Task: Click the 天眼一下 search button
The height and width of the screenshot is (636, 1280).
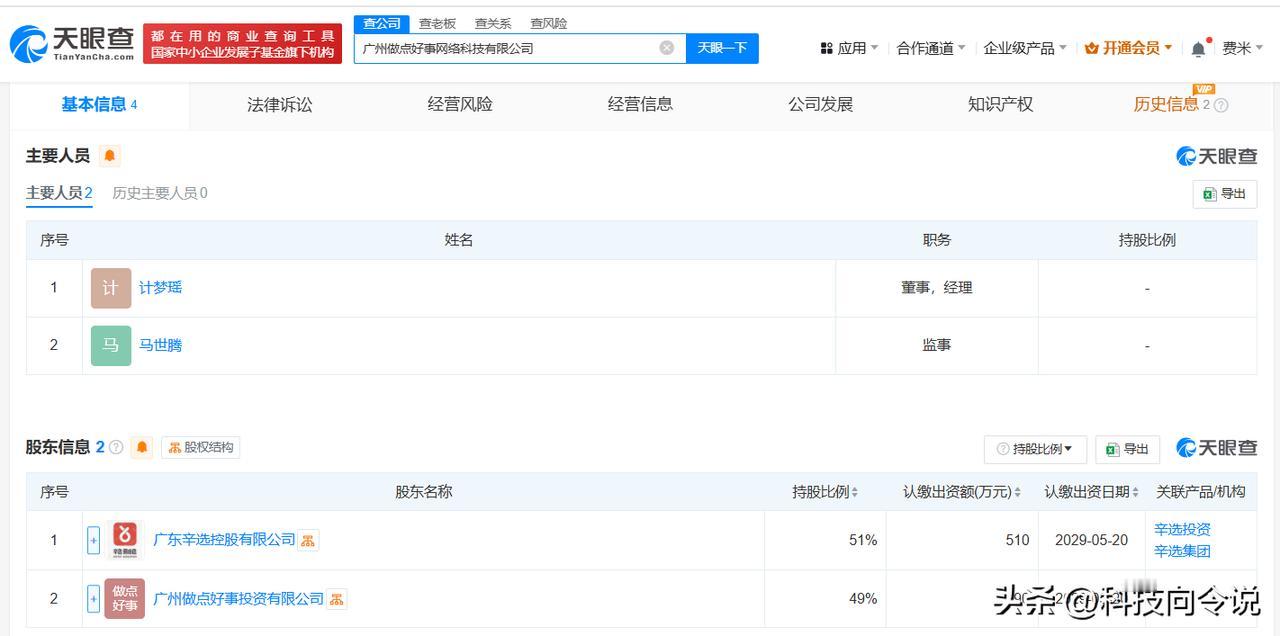Action: 722,48
